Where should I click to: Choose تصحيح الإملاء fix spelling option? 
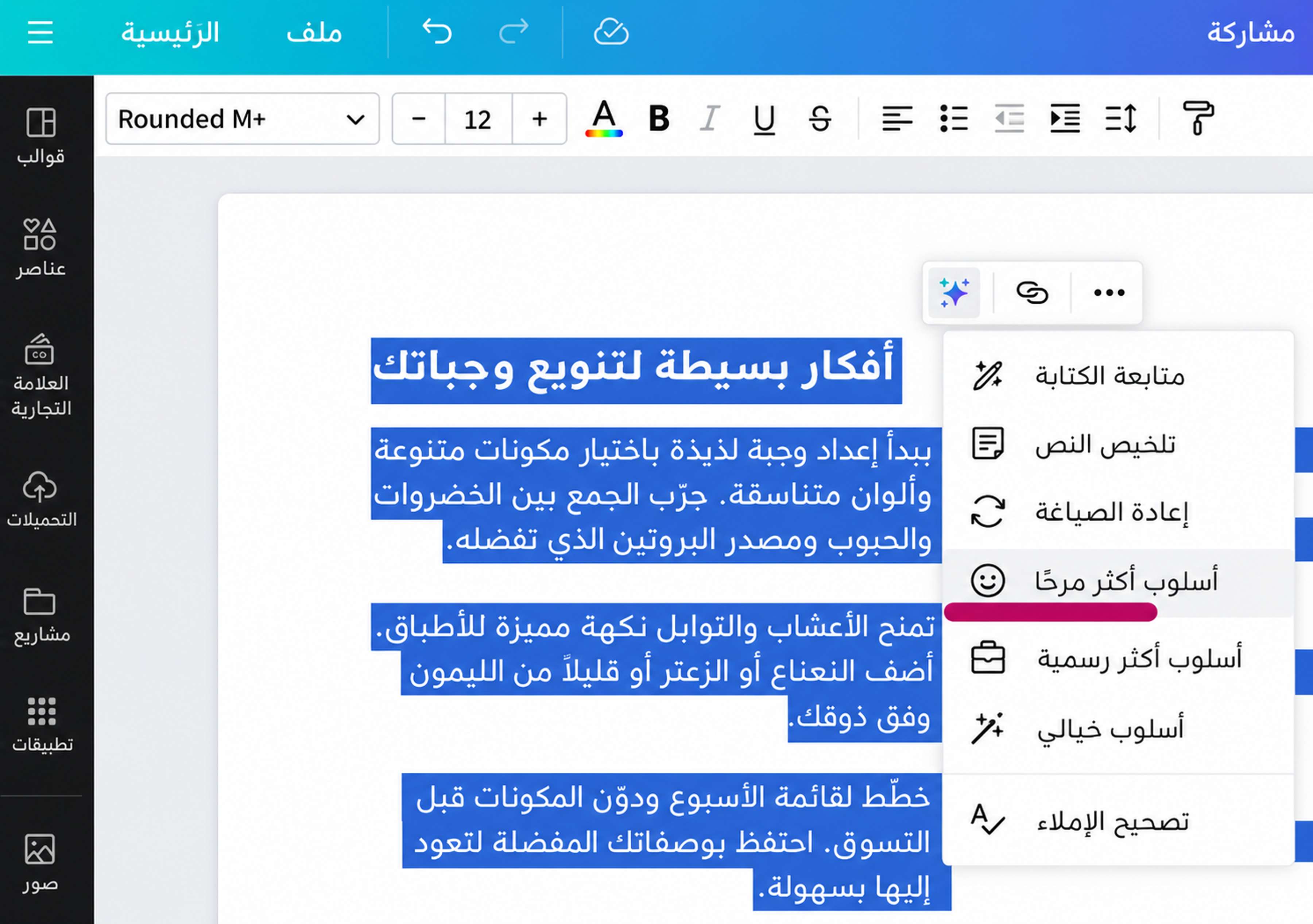click(x=1118, y=822)
